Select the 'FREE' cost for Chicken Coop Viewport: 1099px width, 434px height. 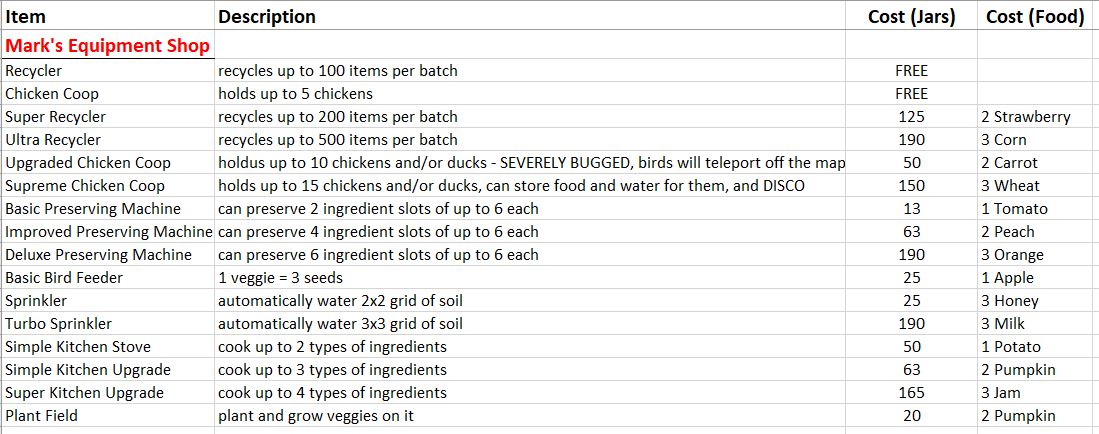click(x=911, y=94)
